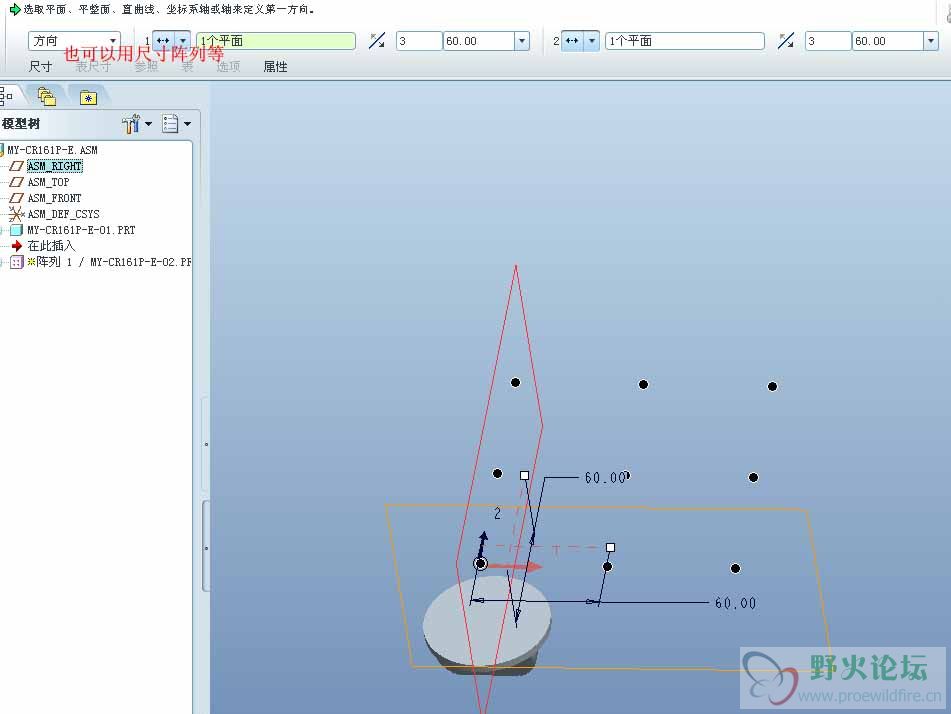
Task: Select MY-CR161P-E.ASM root in model tree
Action: coord(52,150)
